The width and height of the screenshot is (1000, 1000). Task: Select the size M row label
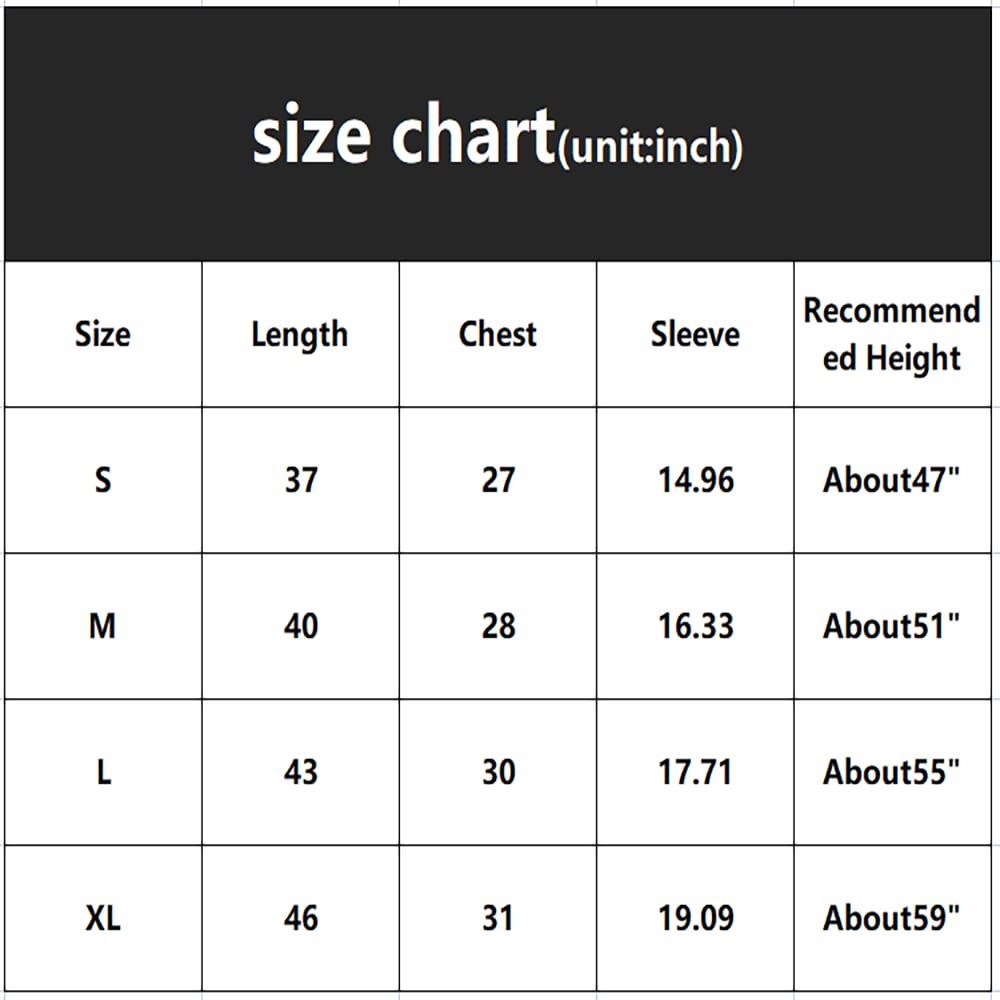point(103,626)
